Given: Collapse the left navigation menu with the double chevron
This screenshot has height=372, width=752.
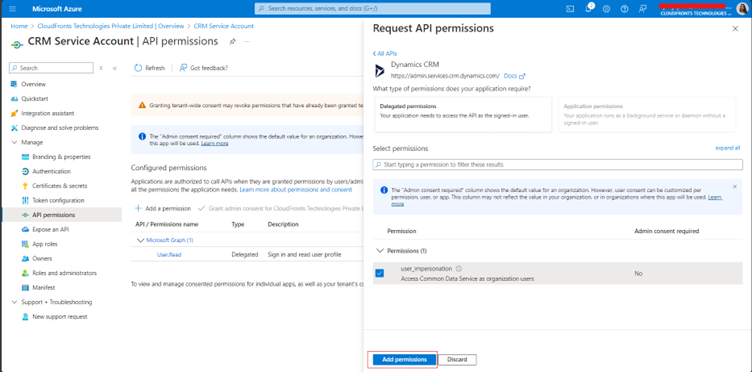Looking at the screenshot, I should tap(115, 68).
